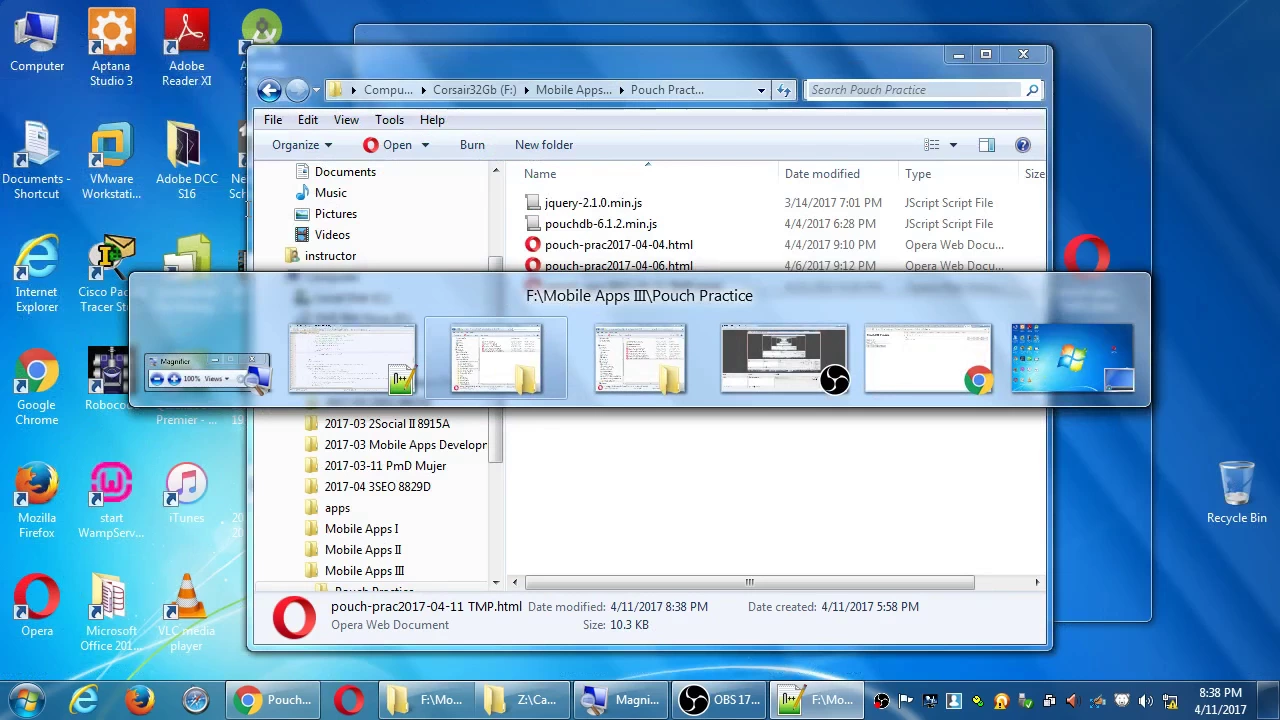Click the navigation pane scroll-down arrow

pyautogui.click(x=495, y=582)
